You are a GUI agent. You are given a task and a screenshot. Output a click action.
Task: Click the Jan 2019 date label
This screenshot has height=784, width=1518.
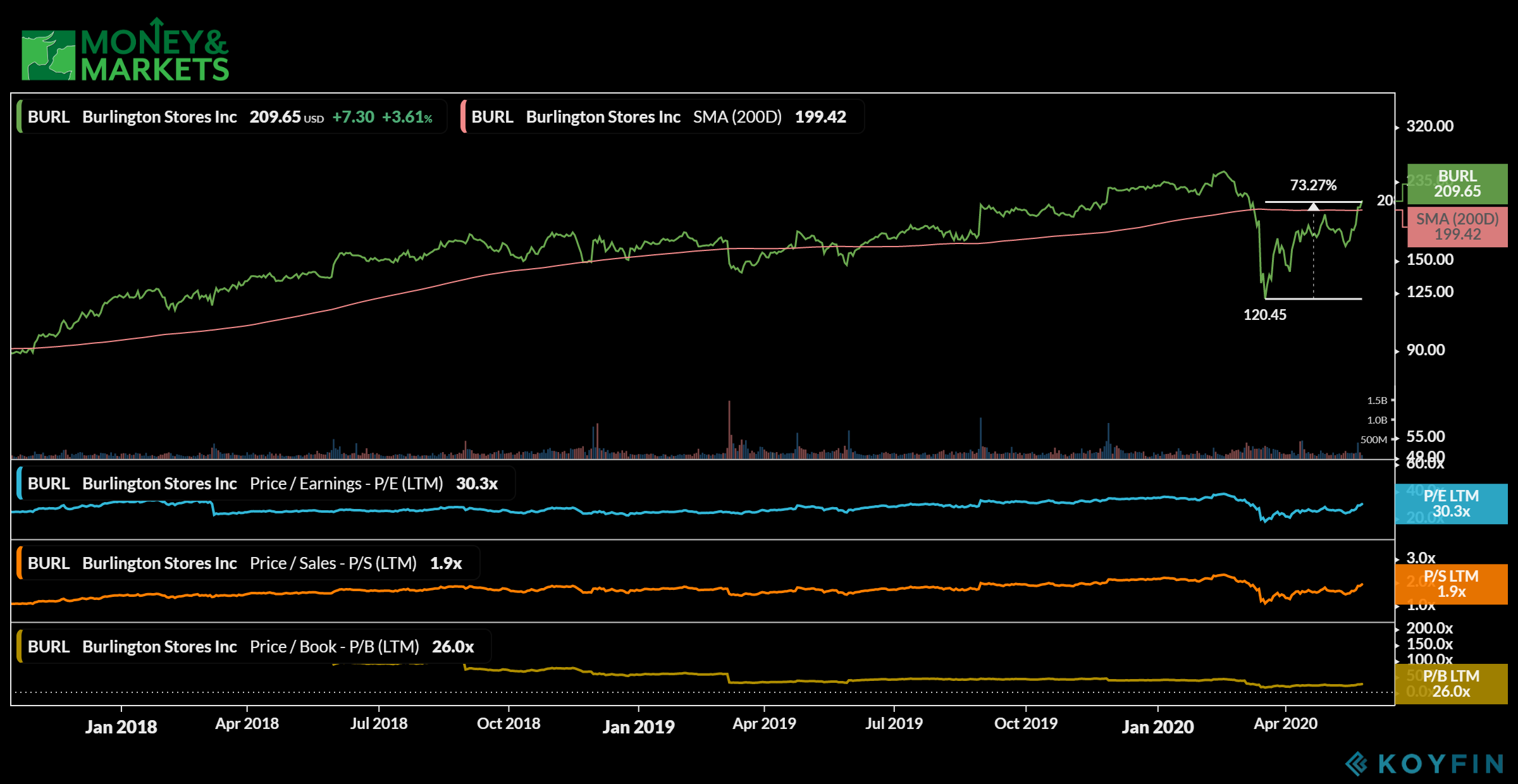tap(639, 727)
